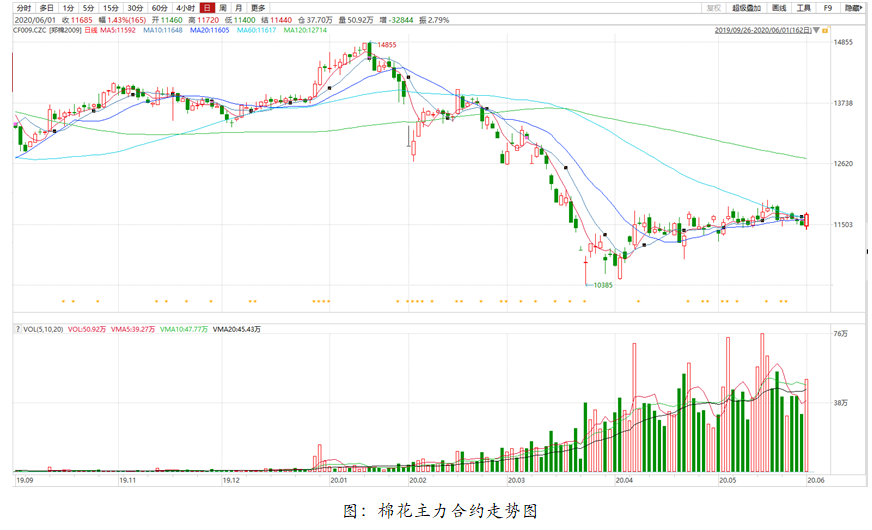Viewport: 872px width, 530px height.
Task: Click the VMA20:45.43万 label
Action: click(x=237, y=329)
